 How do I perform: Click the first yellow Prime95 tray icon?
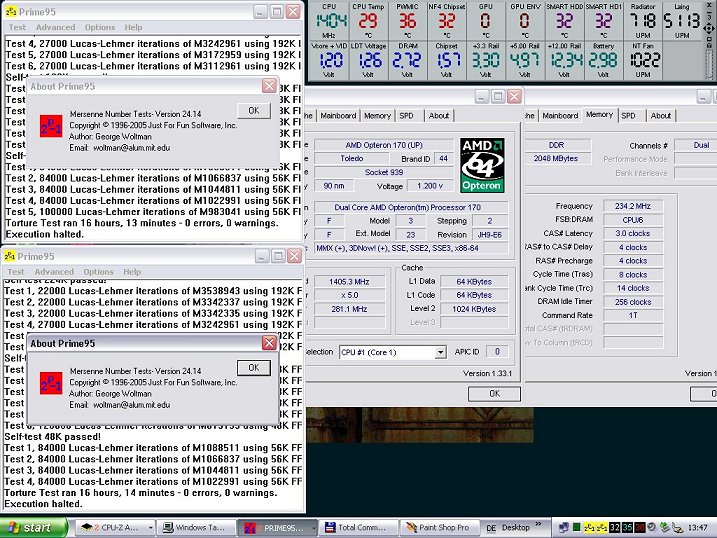[589, 527]
